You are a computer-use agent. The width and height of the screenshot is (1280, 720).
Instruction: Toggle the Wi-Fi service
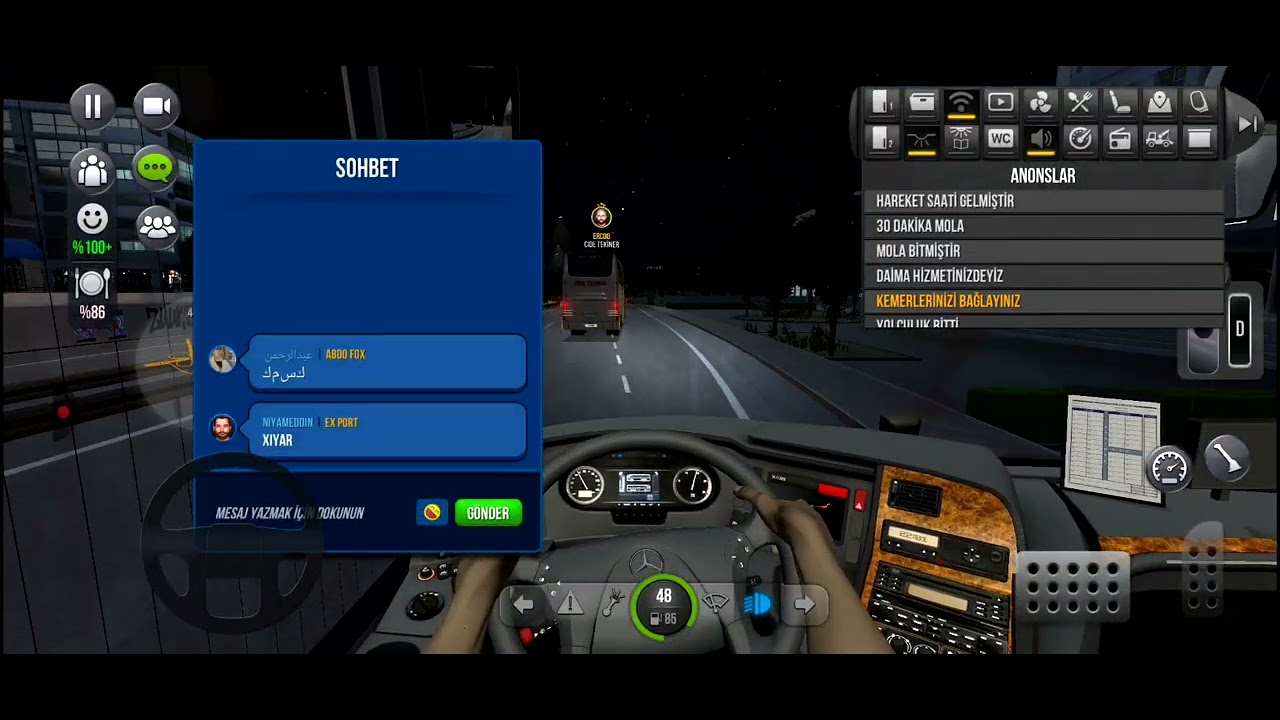[960, 102]
